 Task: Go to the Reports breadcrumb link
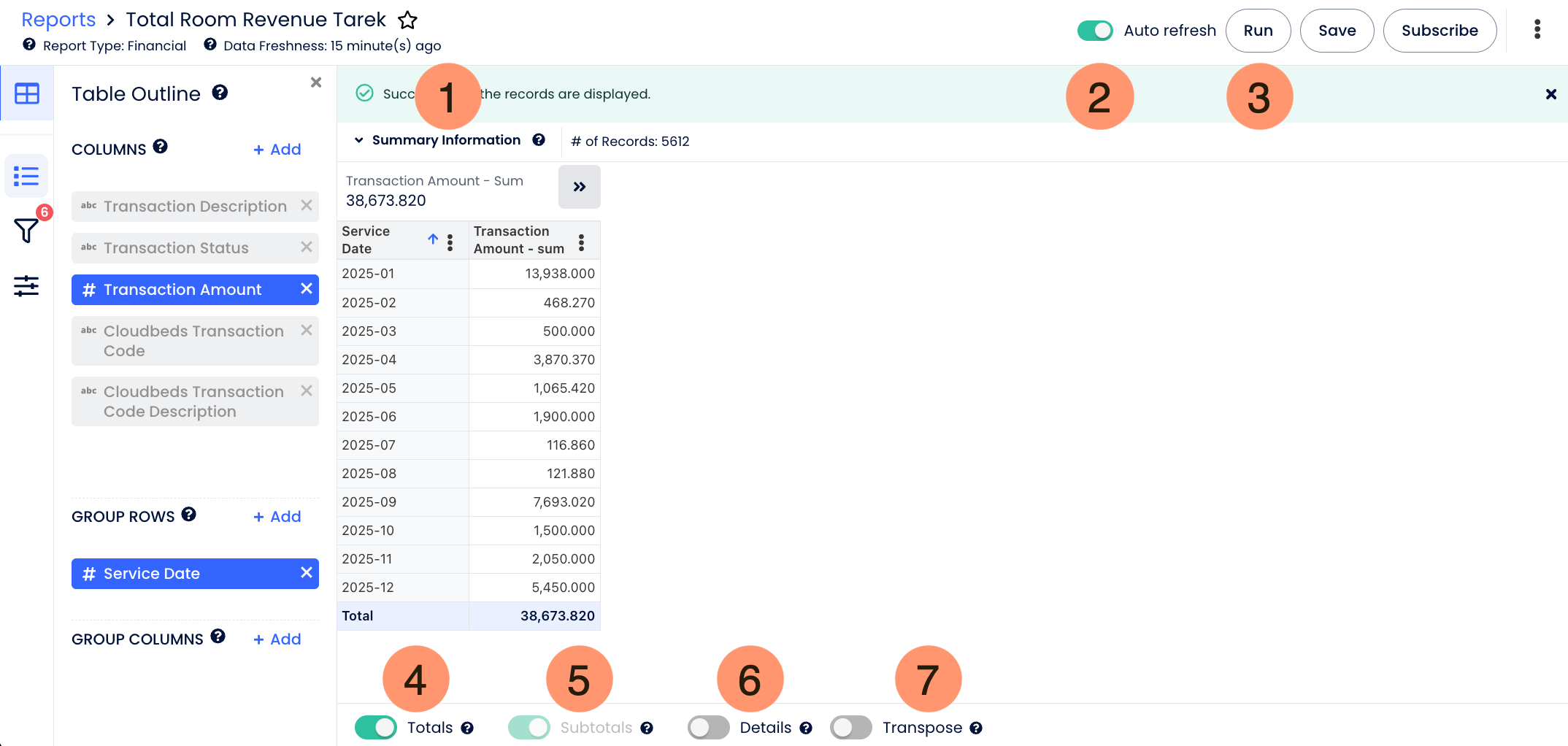tap(58, 20)
